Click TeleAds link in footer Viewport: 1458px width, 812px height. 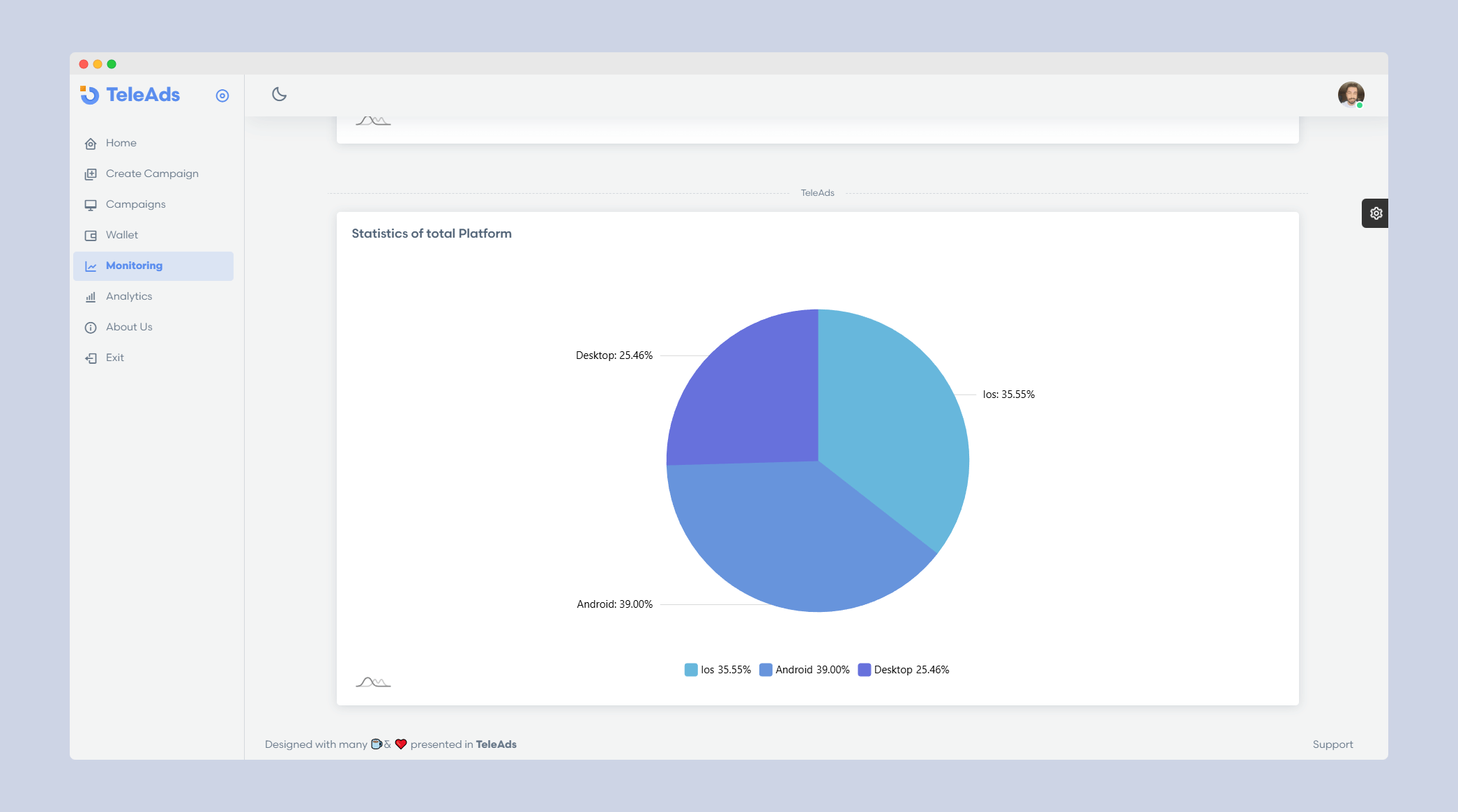tap(496, 744)
